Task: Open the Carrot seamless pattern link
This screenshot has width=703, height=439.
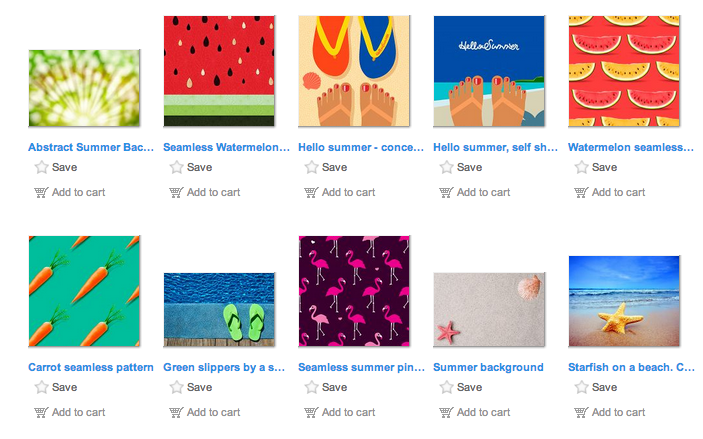Action: [x=91, y=367]
